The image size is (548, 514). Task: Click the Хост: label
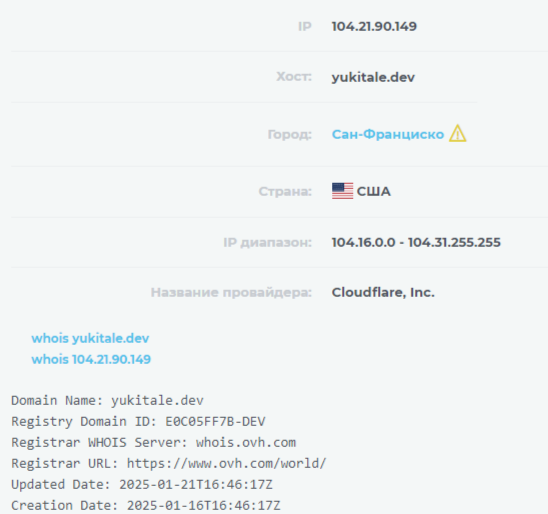(x=294, y=77)
